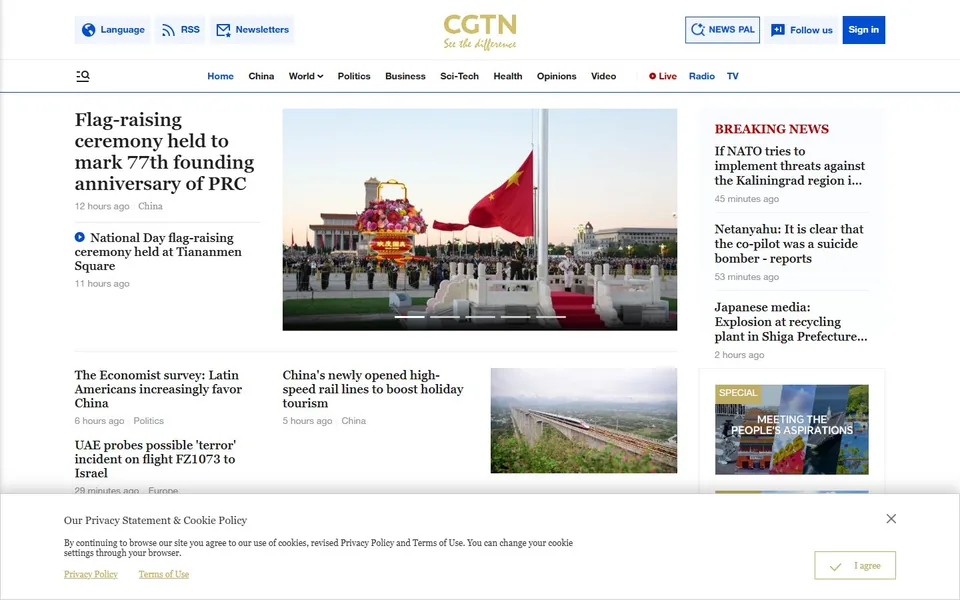Open the Health section
Screen dimensions: 960x600
508,76
